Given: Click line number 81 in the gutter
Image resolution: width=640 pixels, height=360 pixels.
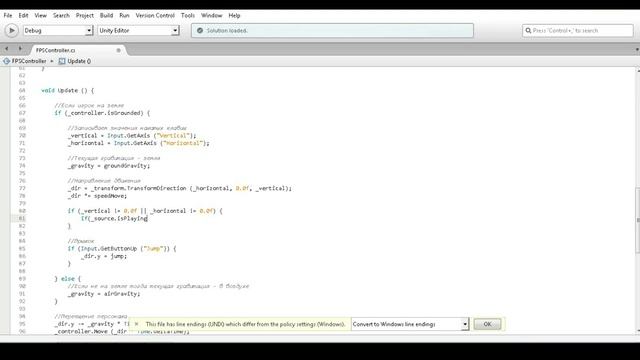Looking at the screenshot, I should point(22,218).
